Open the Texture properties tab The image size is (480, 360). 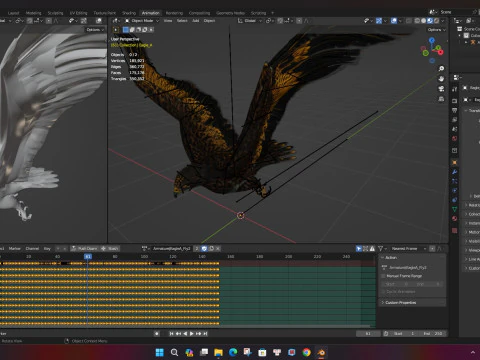click(455, 230)
